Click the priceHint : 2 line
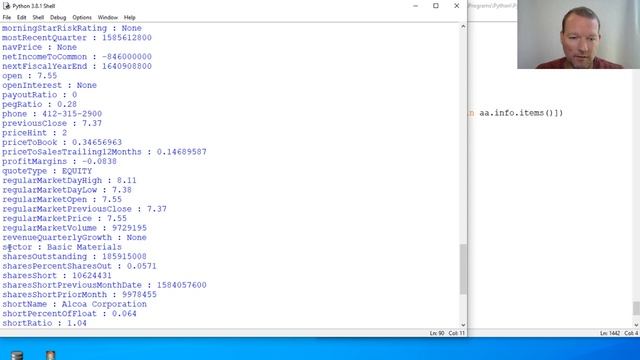Viewport: 640px width, 360px height. [34, 133]
